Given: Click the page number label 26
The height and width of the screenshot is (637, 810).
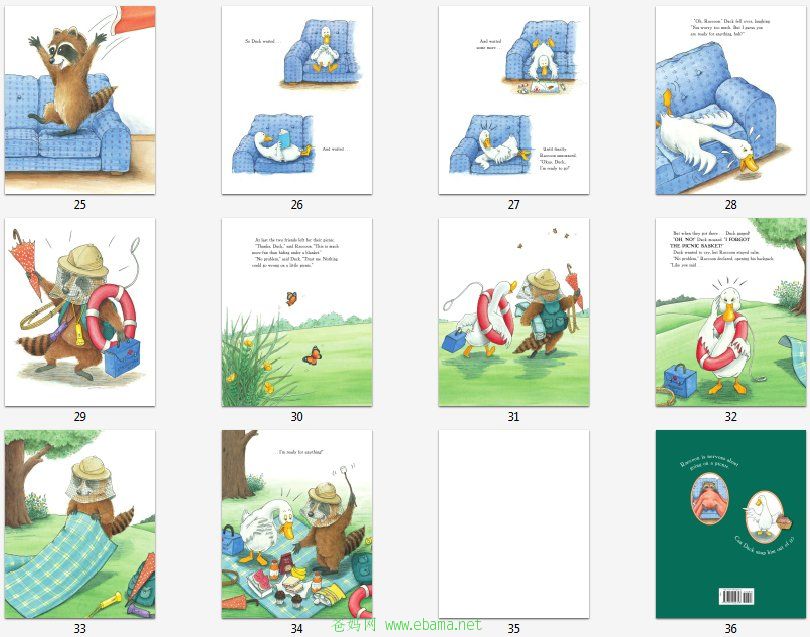Looking at the screenshot, I should coord(297,205).
